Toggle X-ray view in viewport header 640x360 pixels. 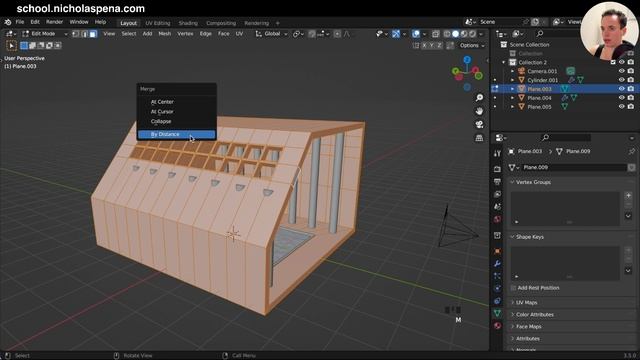436,34
